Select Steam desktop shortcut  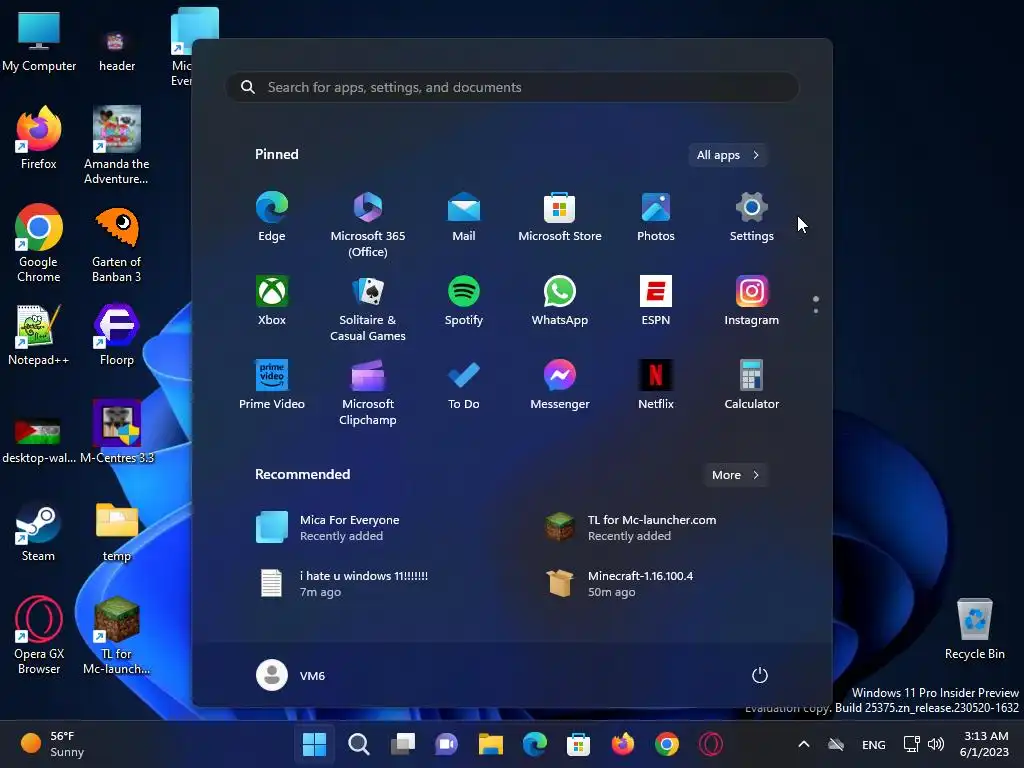(39, 532)
